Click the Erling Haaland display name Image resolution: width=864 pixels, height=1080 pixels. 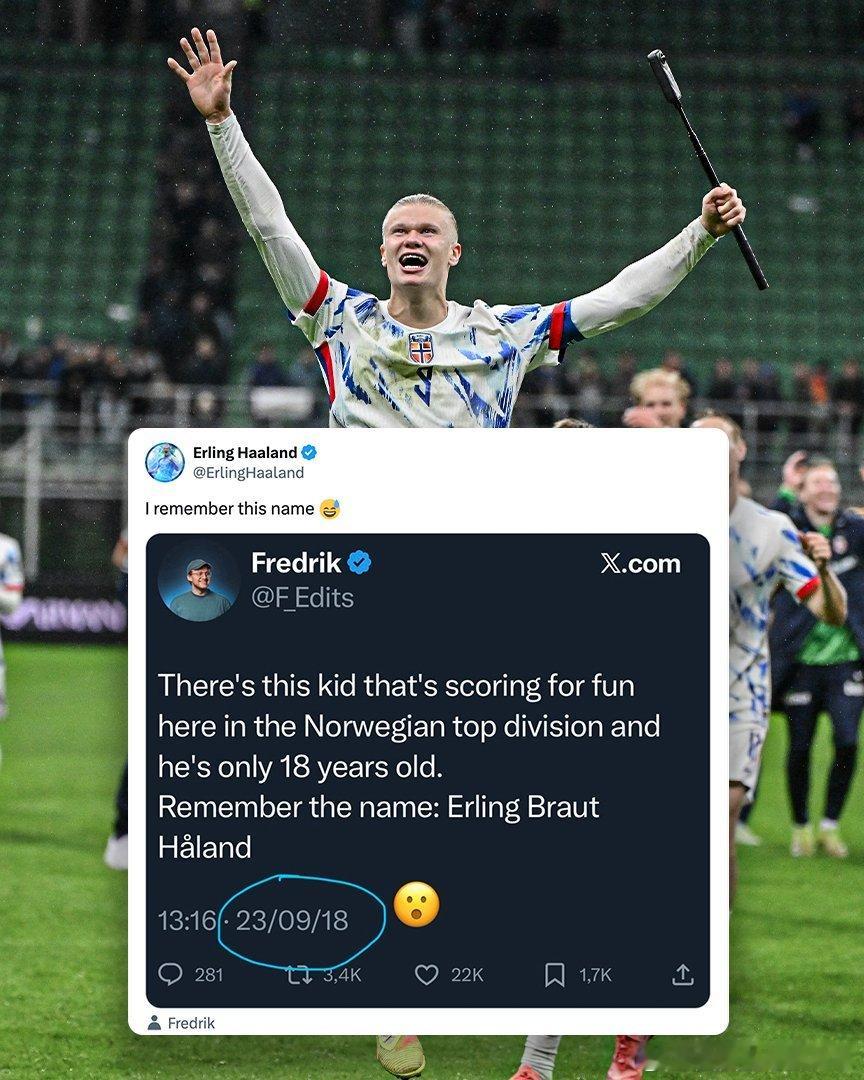pos(245,453)
